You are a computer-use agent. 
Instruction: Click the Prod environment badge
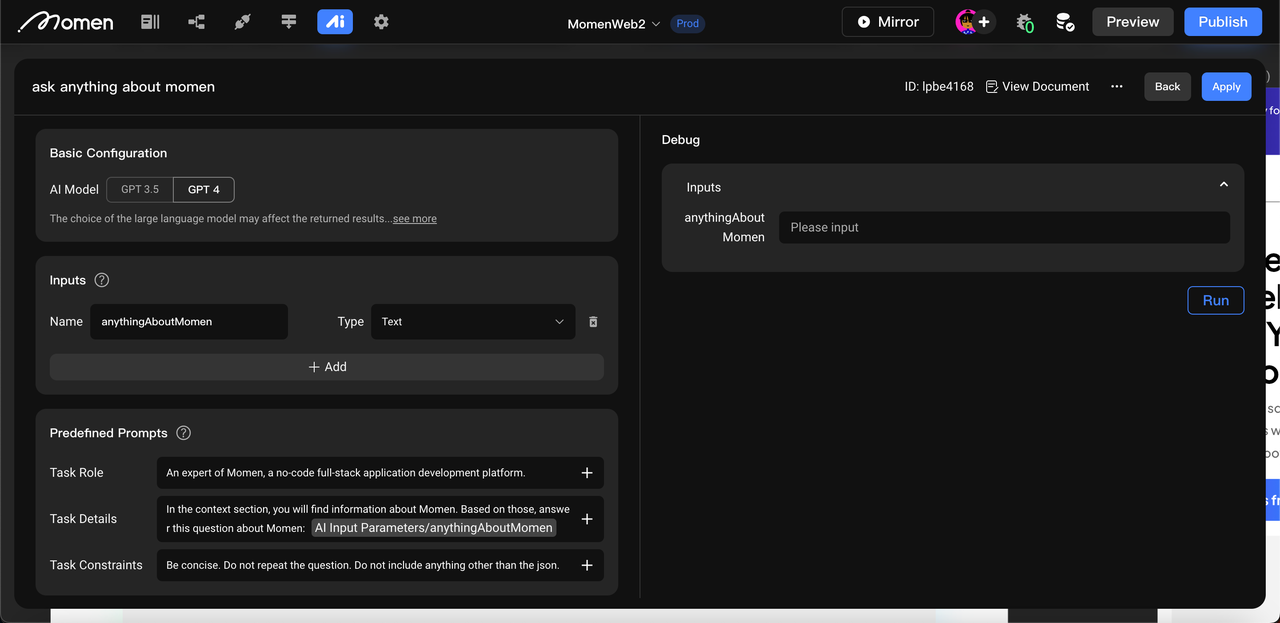pyautogui.click(x=688, y=23)
